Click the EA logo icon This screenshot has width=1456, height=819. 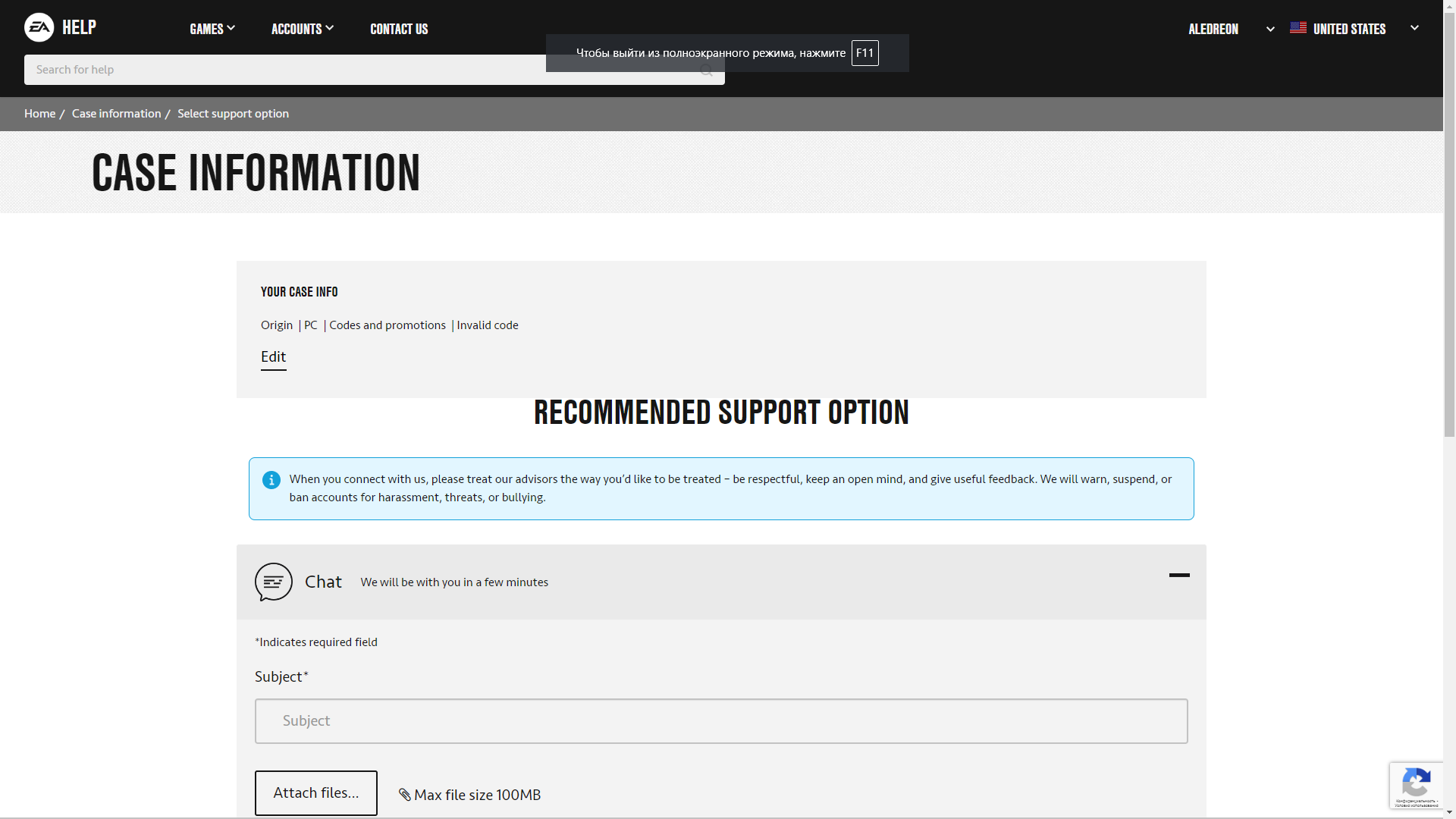pyautogui.click(x=39, y=28)
